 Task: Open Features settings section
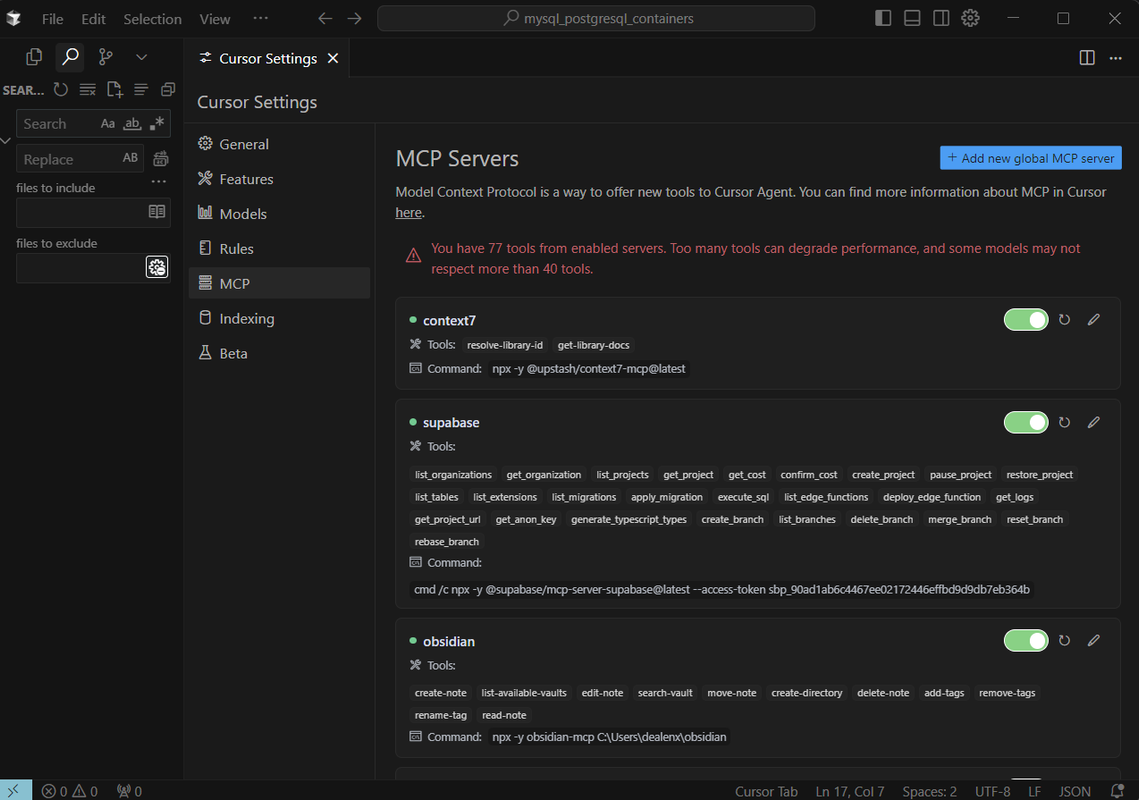click(x=279, y=179)
